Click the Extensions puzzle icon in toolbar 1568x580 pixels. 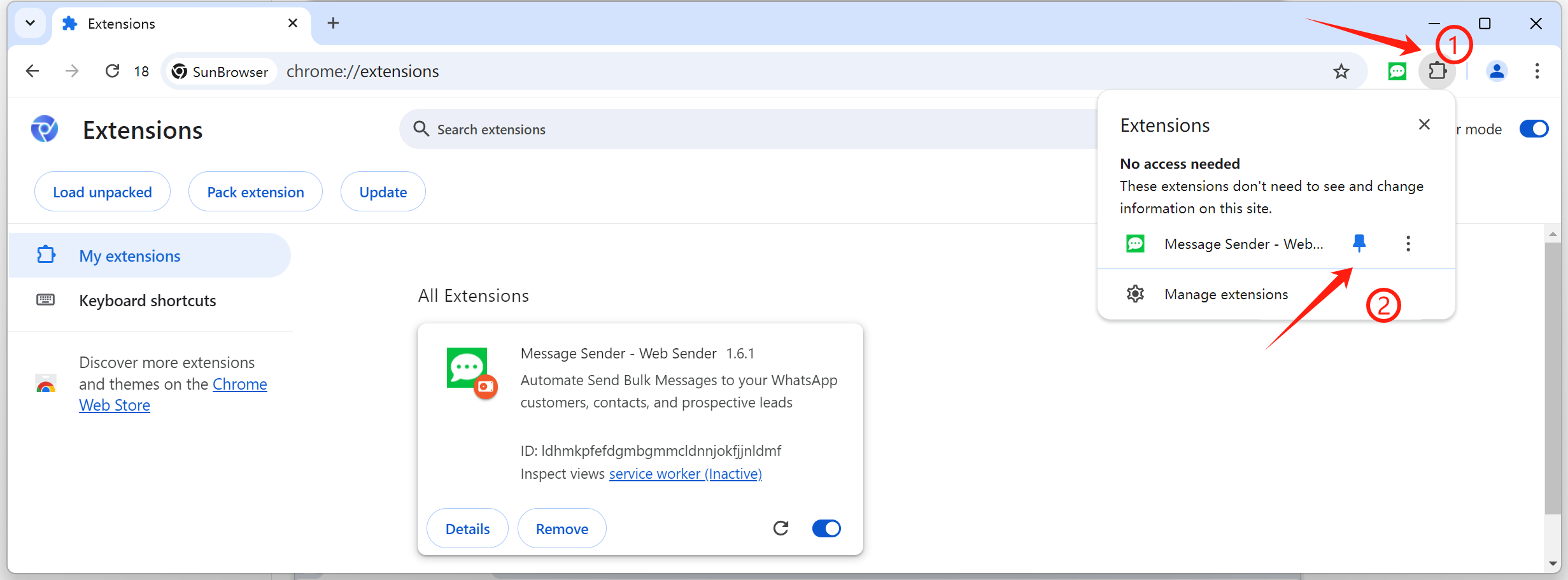1437,71
